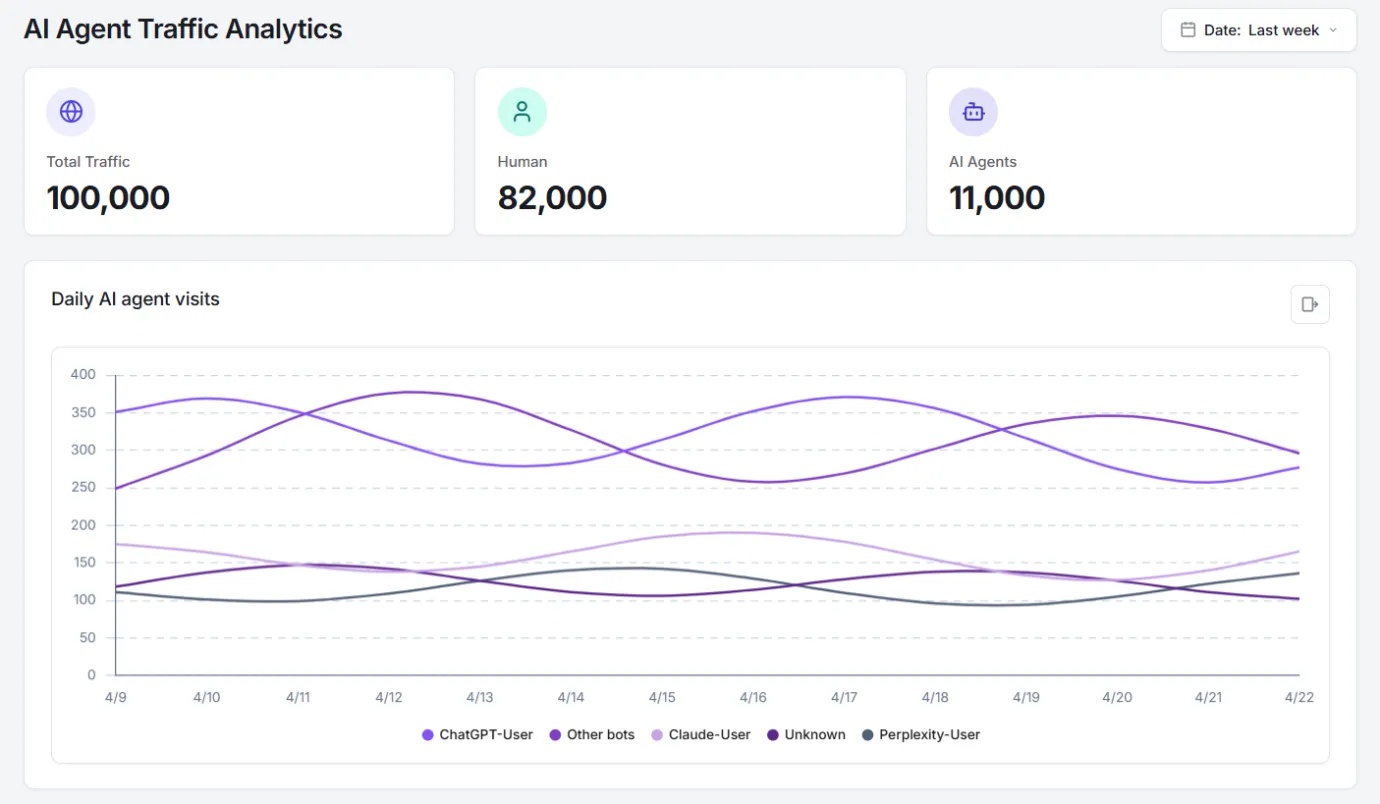Click the 4/18 x-axis date label
The width and height of the screenshot is (1380, 804).
click(935, 697)
